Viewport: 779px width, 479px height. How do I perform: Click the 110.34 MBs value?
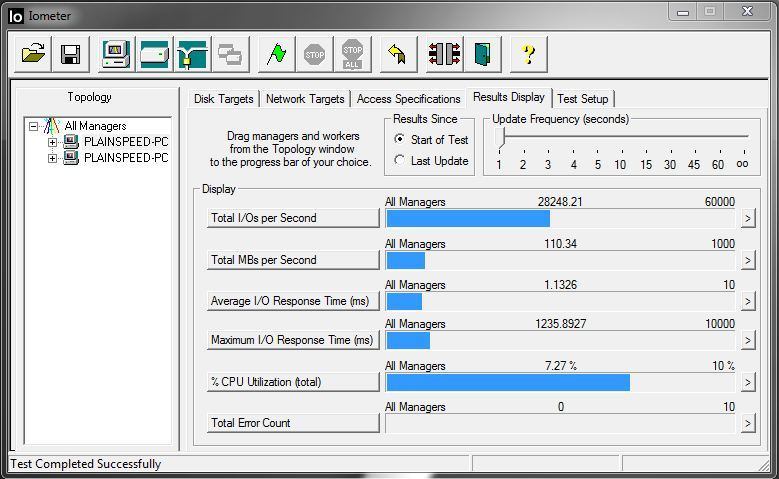[560, 243]
